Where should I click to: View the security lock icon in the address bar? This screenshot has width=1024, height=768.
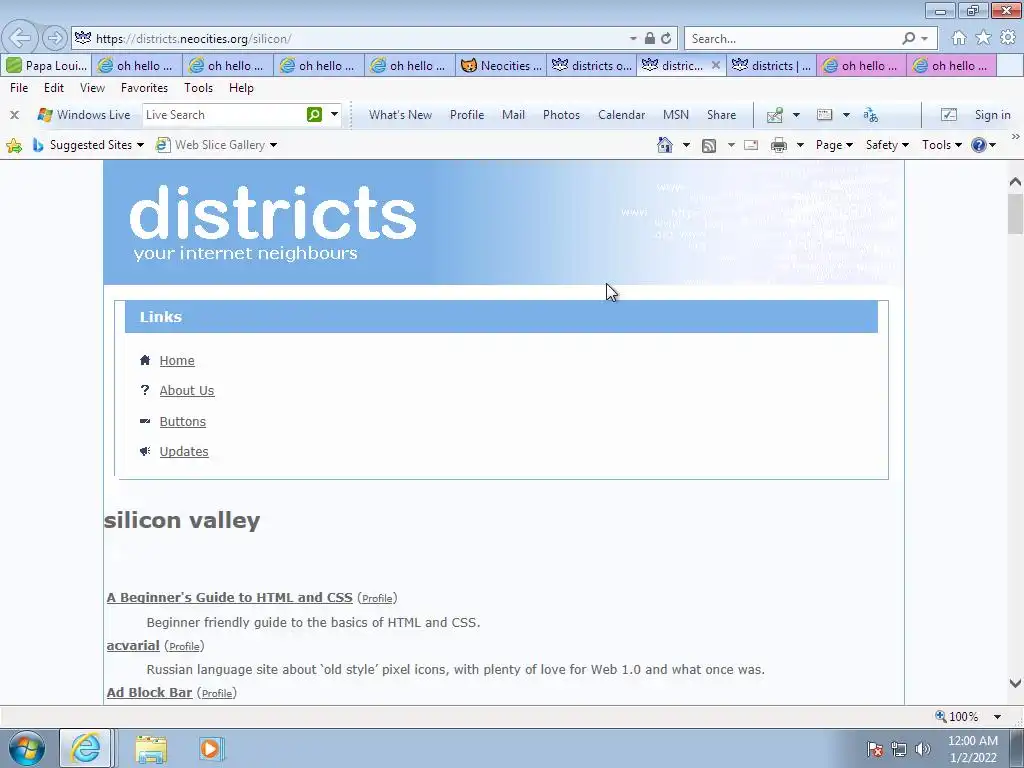650,39
